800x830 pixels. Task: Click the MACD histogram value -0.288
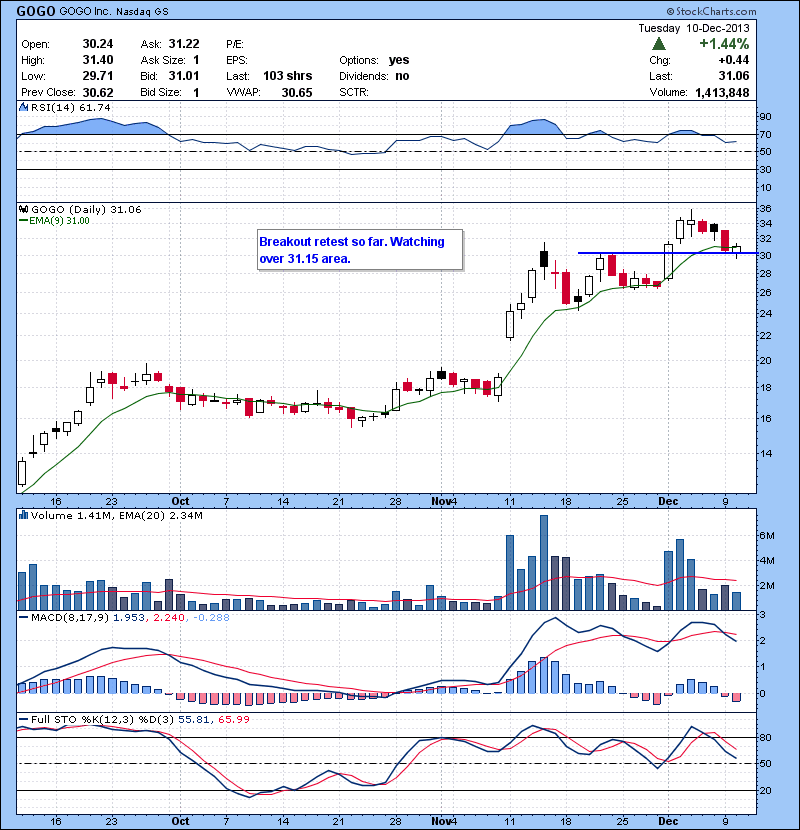click(211, 617)
